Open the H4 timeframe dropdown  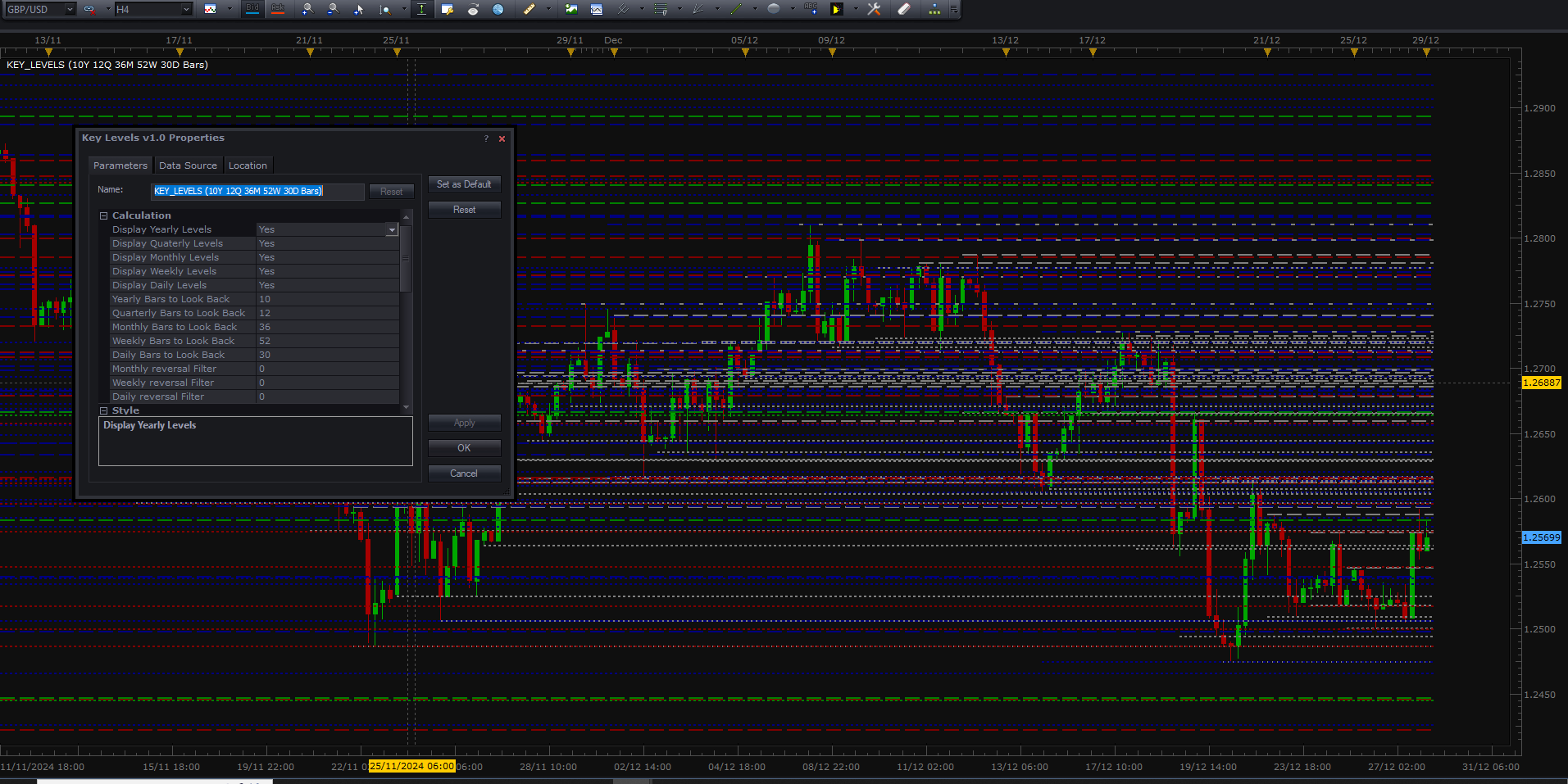pyautogui.click(x=153, y=9)
